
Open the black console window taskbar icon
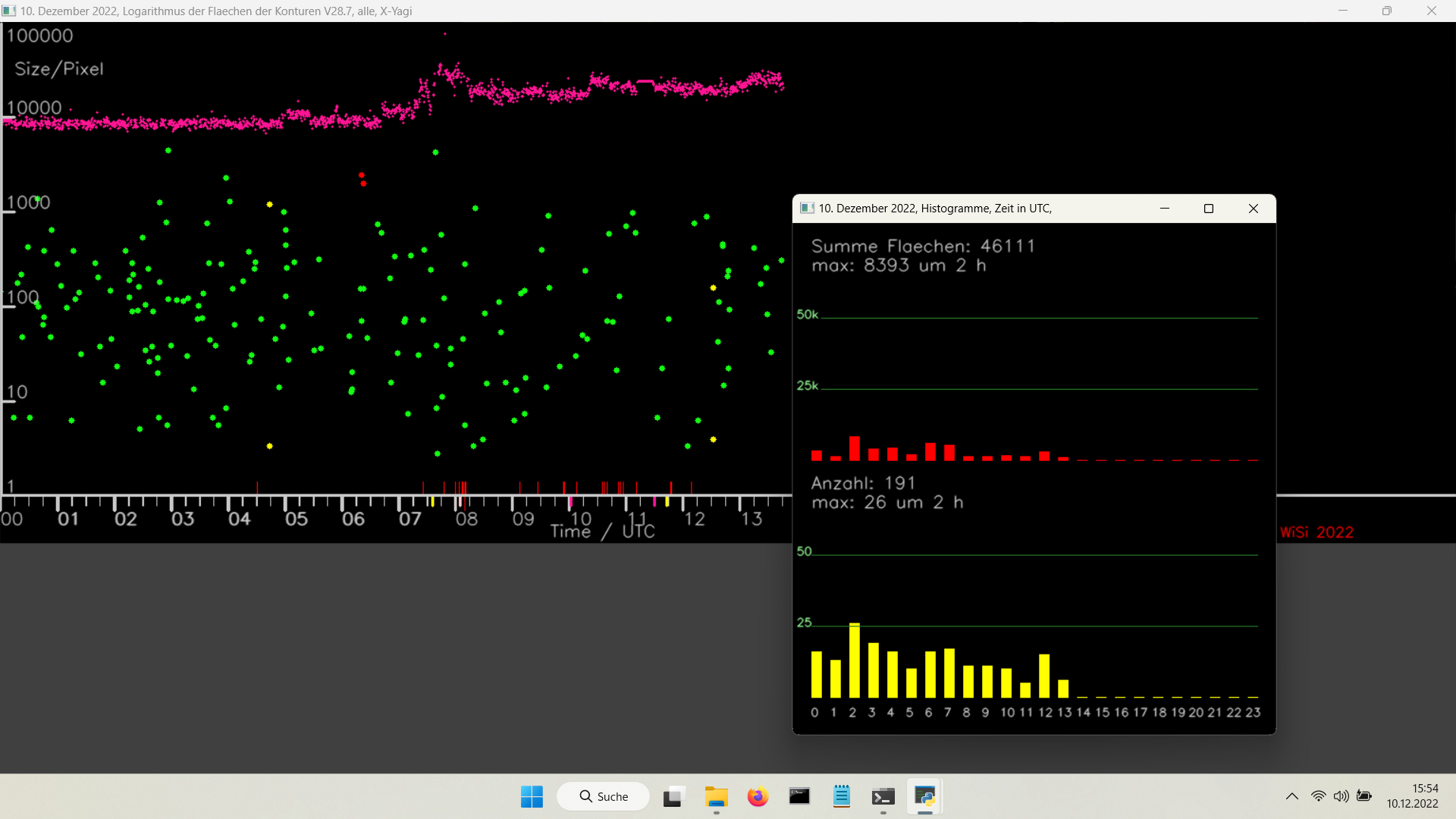(799, 796)
